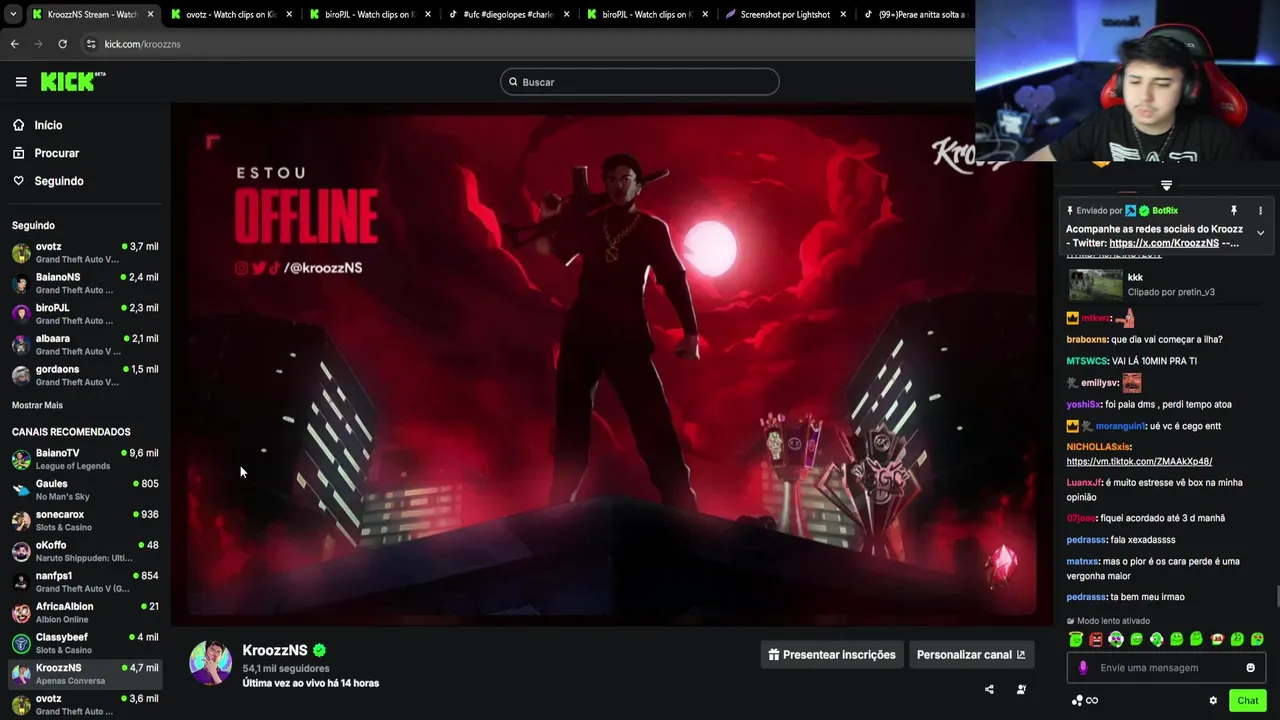Click the kick.com/kroozzns address bar
Viewport: 1280px width, 720px height.
click(530, 44)
